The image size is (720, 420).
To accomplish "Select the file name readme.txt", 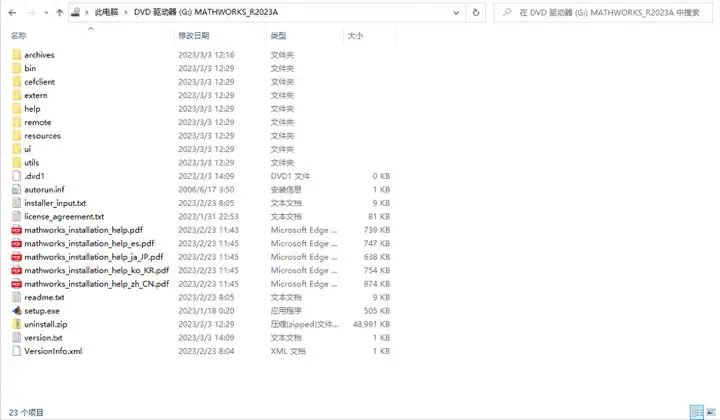I will [x=44, y=297].
